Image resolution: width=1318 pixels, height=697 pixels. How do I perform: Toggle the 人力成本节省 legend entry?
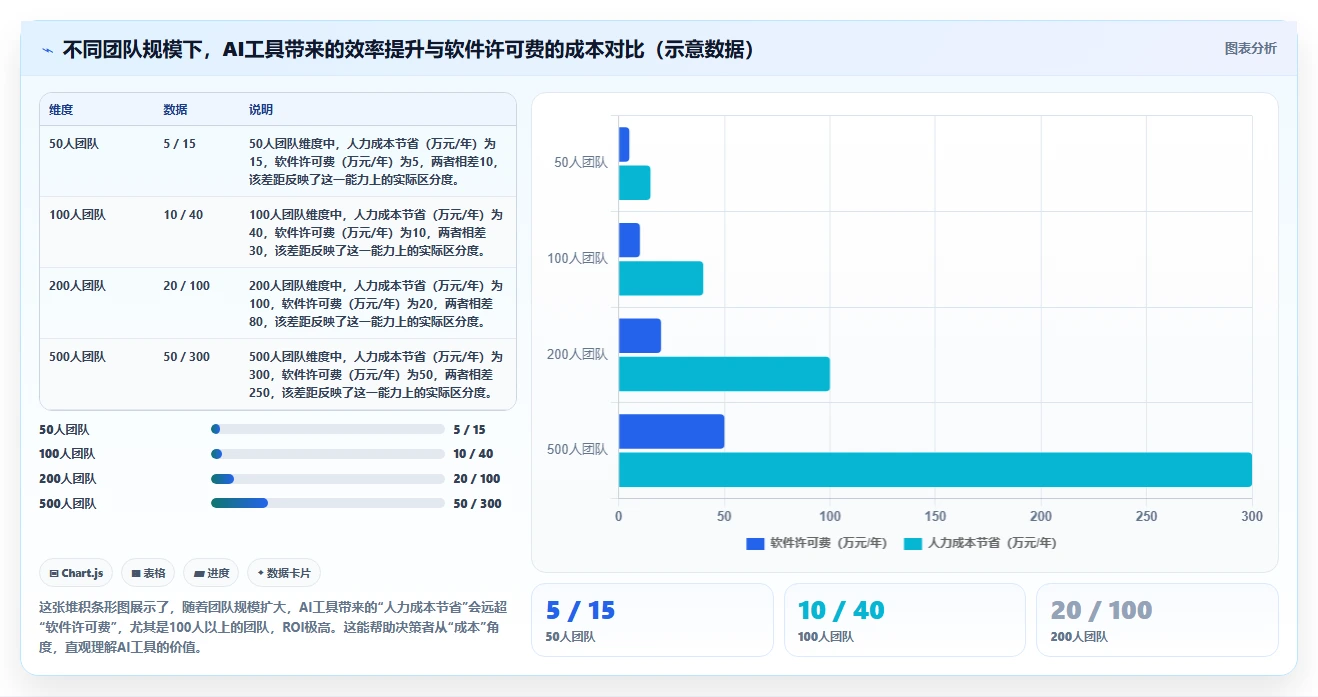(x=980, y=543)
